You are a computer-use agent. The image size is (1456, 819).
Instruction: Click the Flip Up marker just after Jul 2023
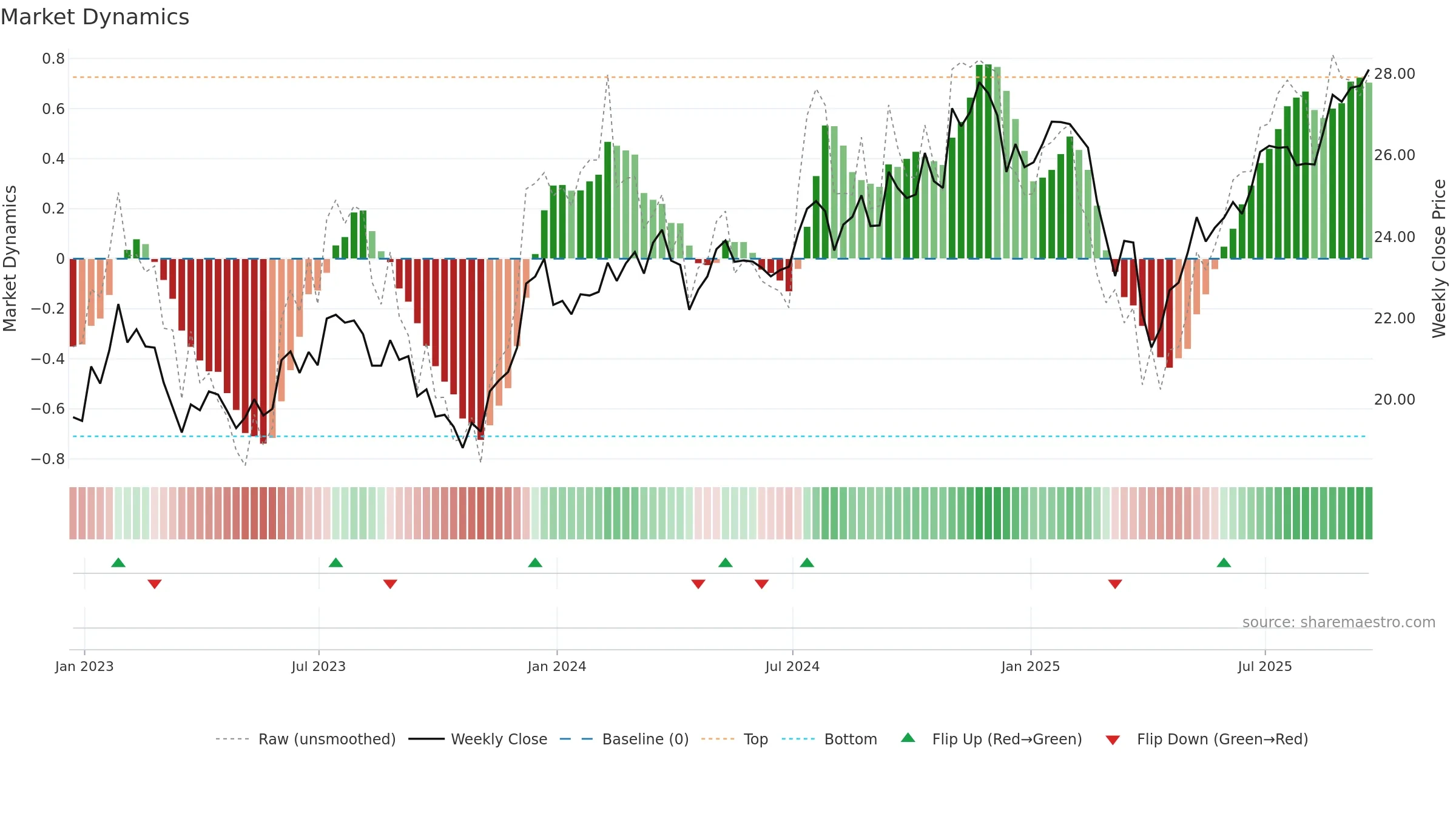(x=335, y=562)
